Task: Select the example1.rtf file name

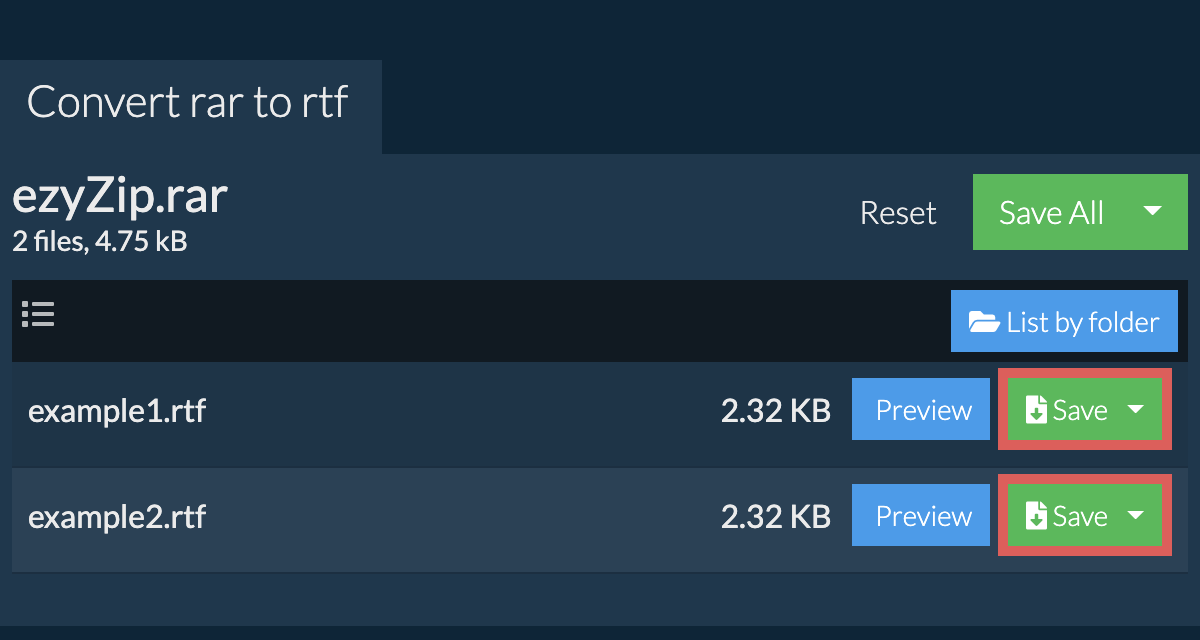Action: (x=117, y=410)
